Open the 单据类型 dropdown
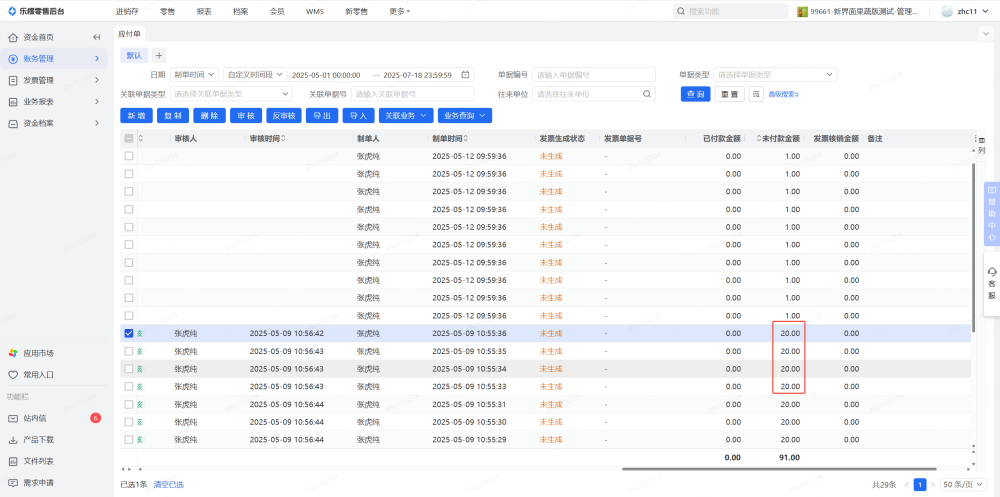Screen dimensions: 1000x497 [776, 75]
